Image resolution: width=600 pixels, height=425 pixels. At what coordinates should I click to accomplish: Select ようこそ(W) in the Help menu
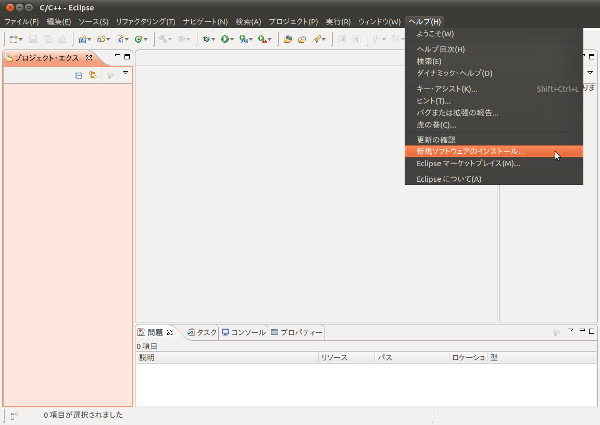coord(494,34)
